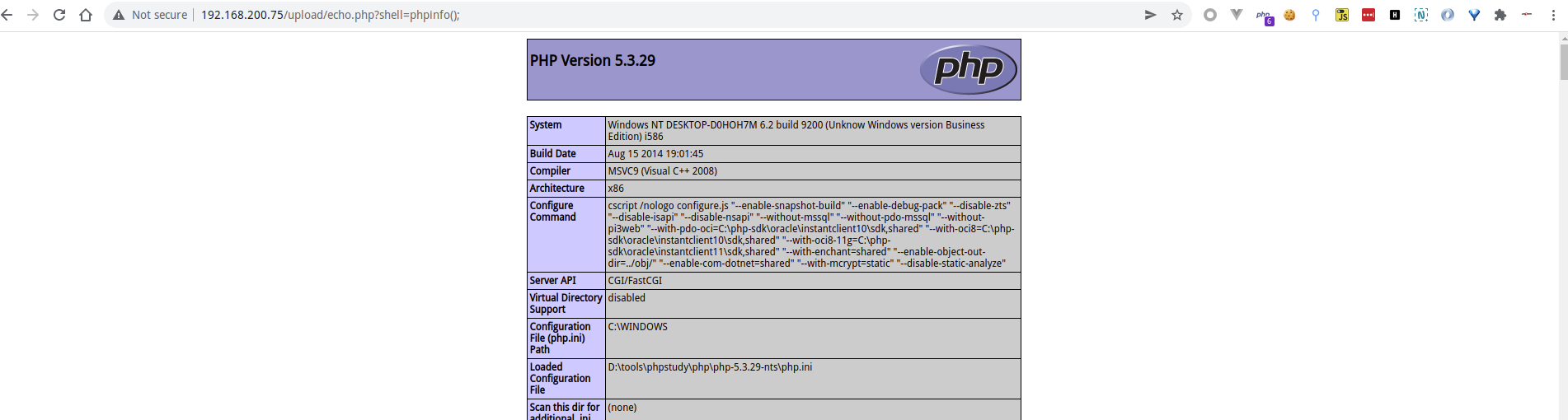
Task: Select the 'x86' architecture value
Action: coord(616,189)
